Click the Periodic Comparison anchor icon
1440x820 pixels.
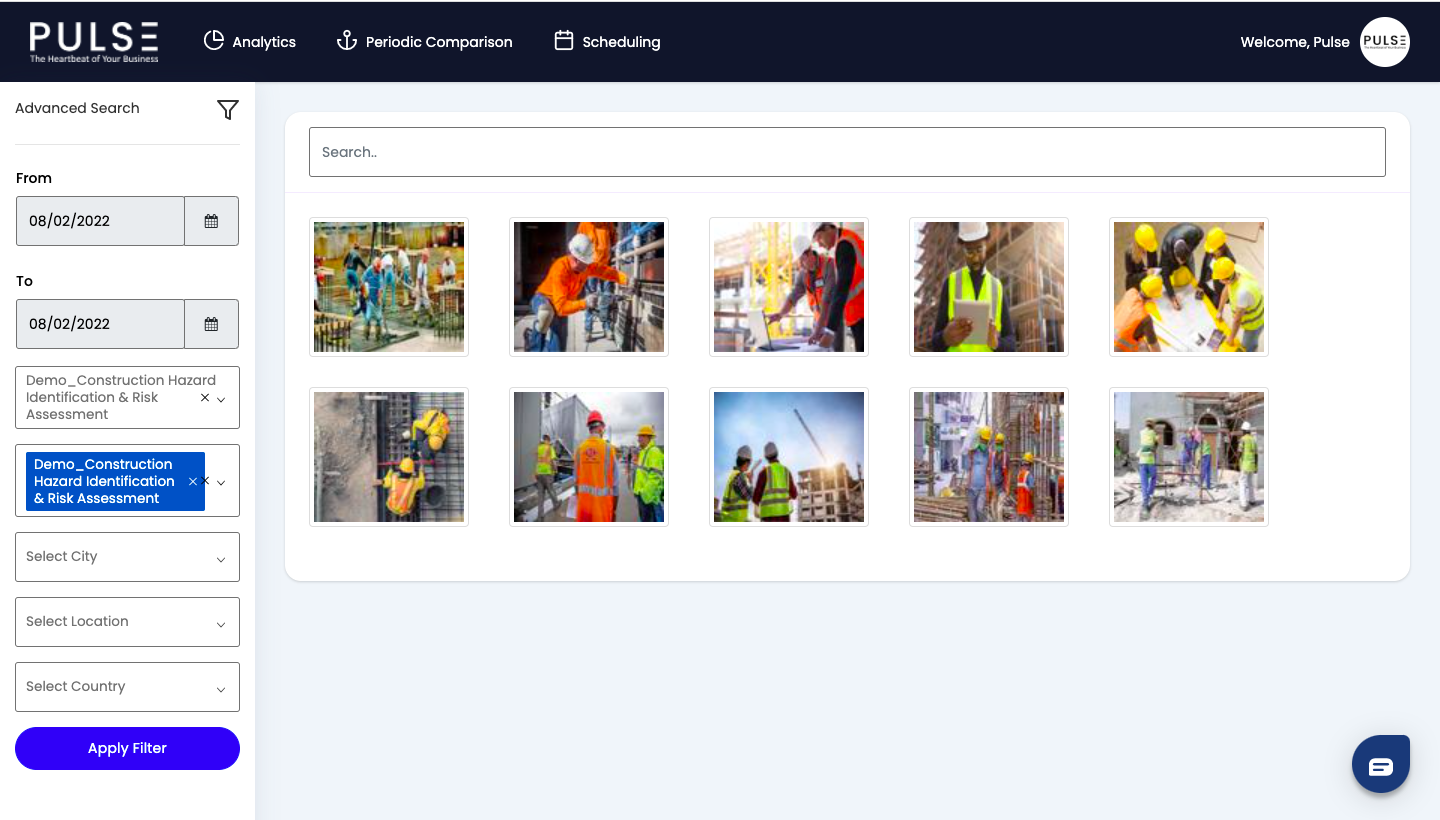coord(346,41)
